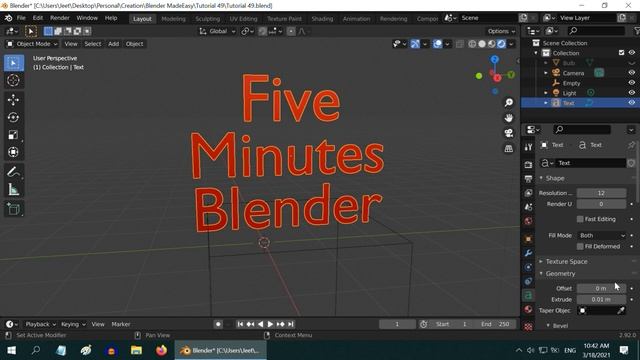Hide the Camera object with its eye icon
The height and width of the screenshot is (360, 640).
(631, 73)
